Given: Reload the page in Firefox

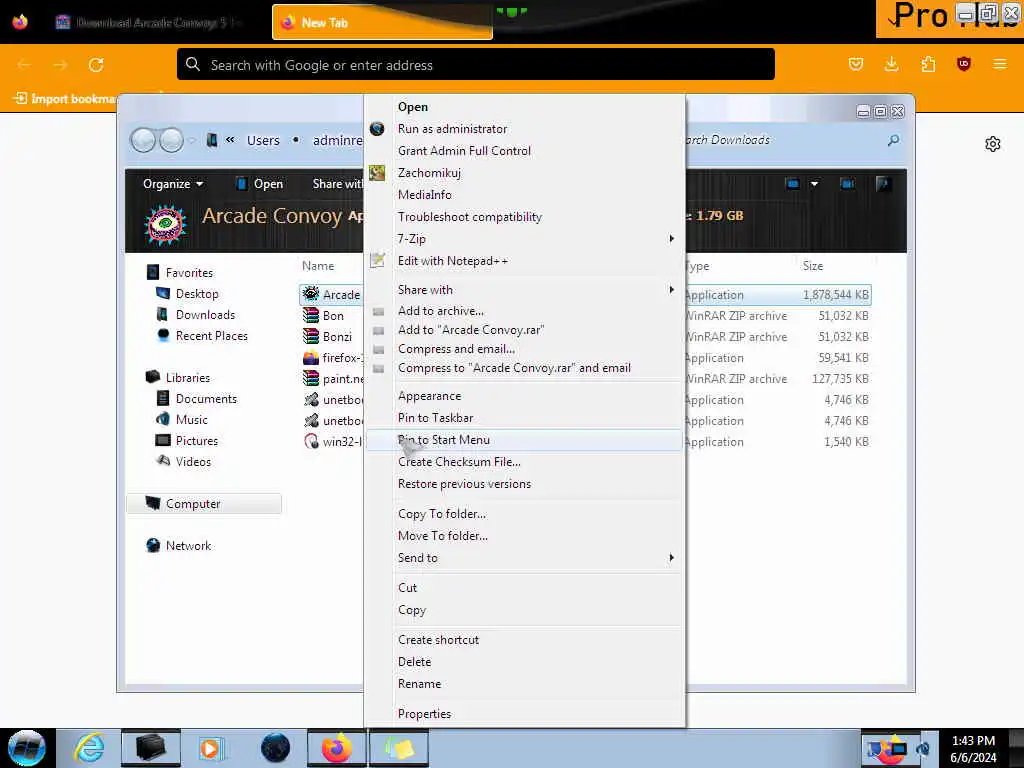Looking at the screenshot, I should [96, 65].
